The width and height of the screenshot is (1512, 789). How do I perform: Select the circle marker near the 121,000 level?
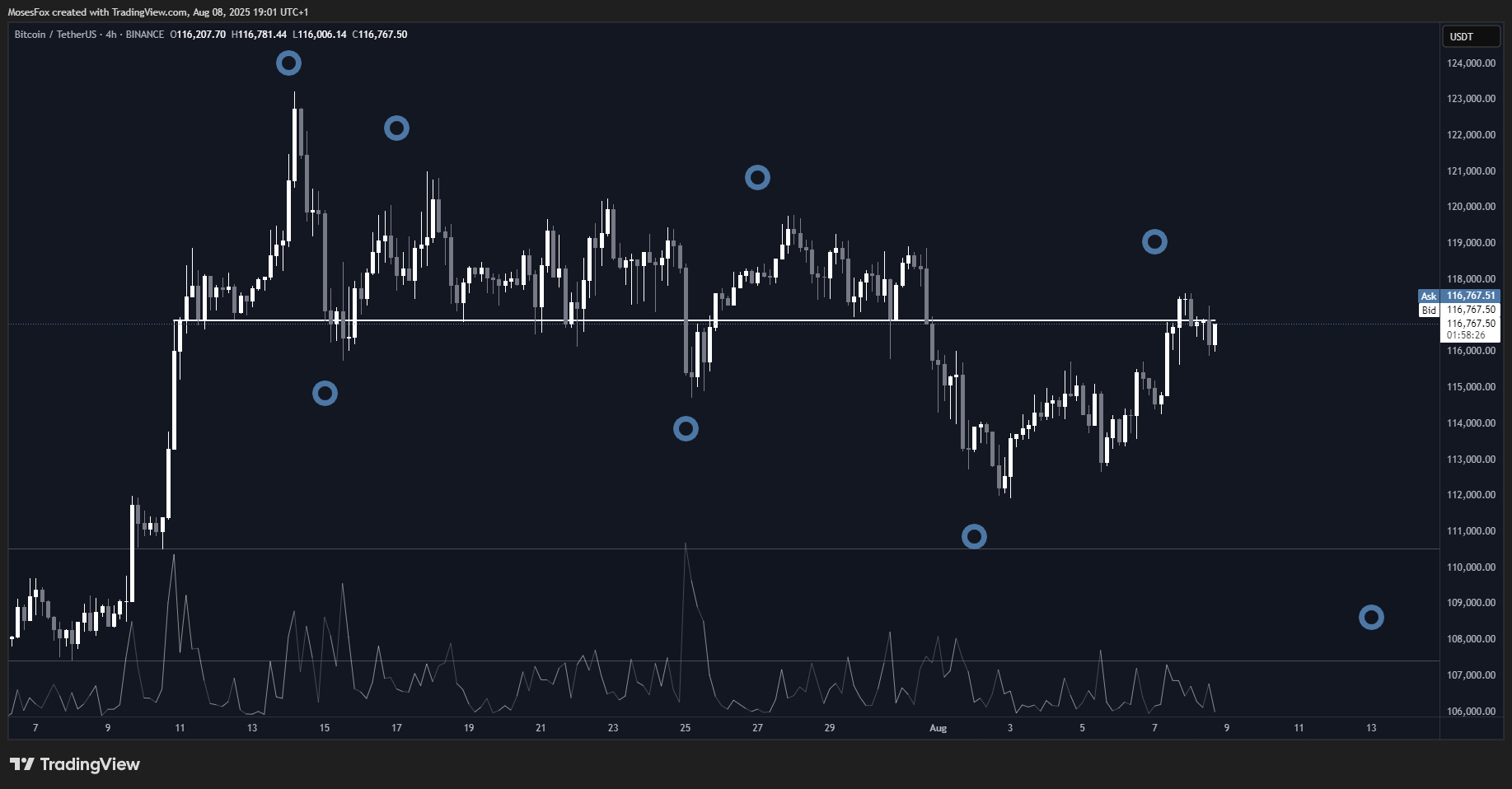757,177
